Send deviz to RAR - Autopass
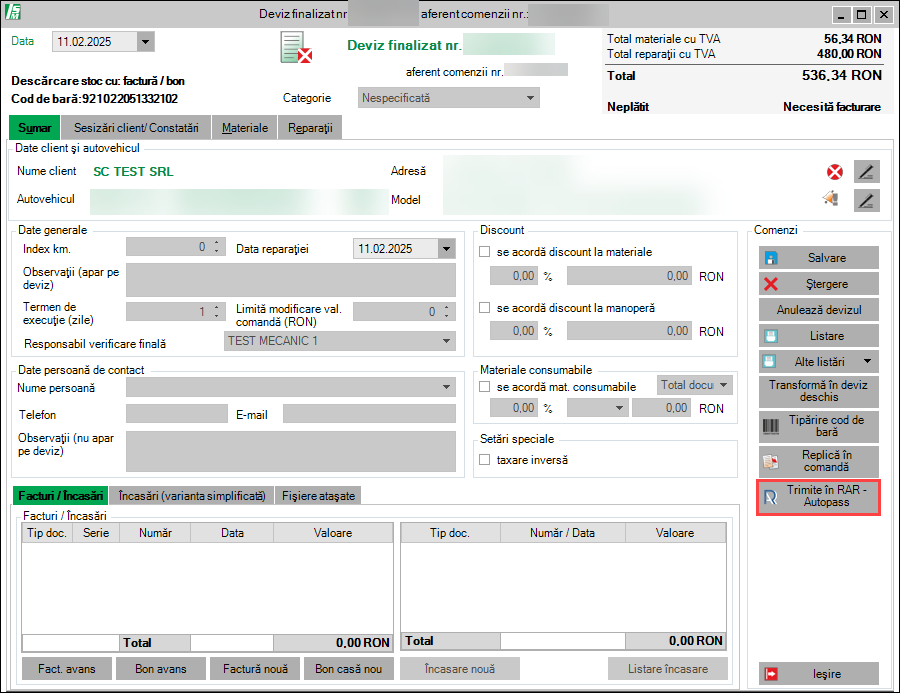The width and height of the screenshot is (900, 693). (819, 497)
